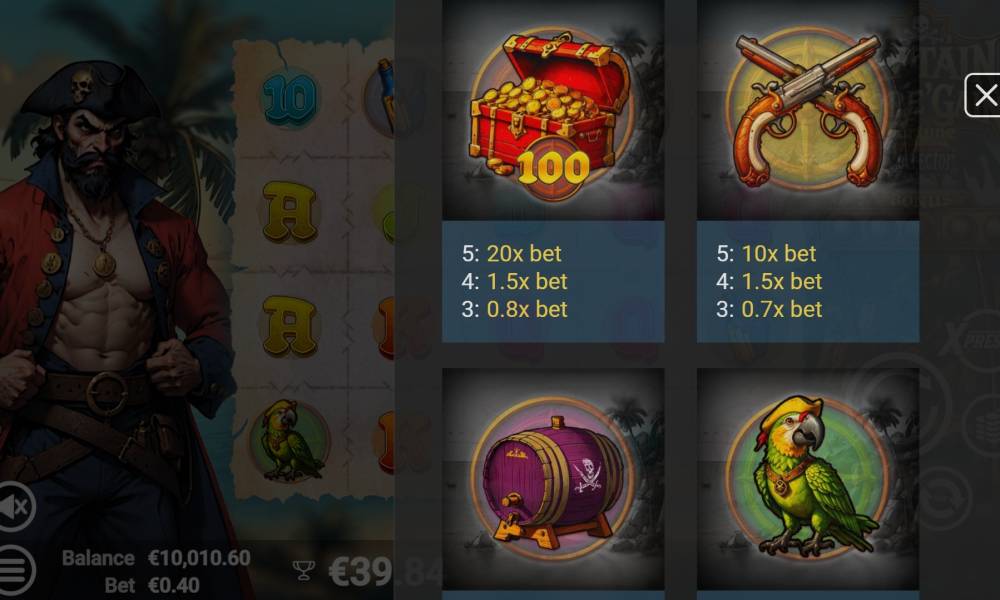Select the crossed pistols symbol

(808, 111)
